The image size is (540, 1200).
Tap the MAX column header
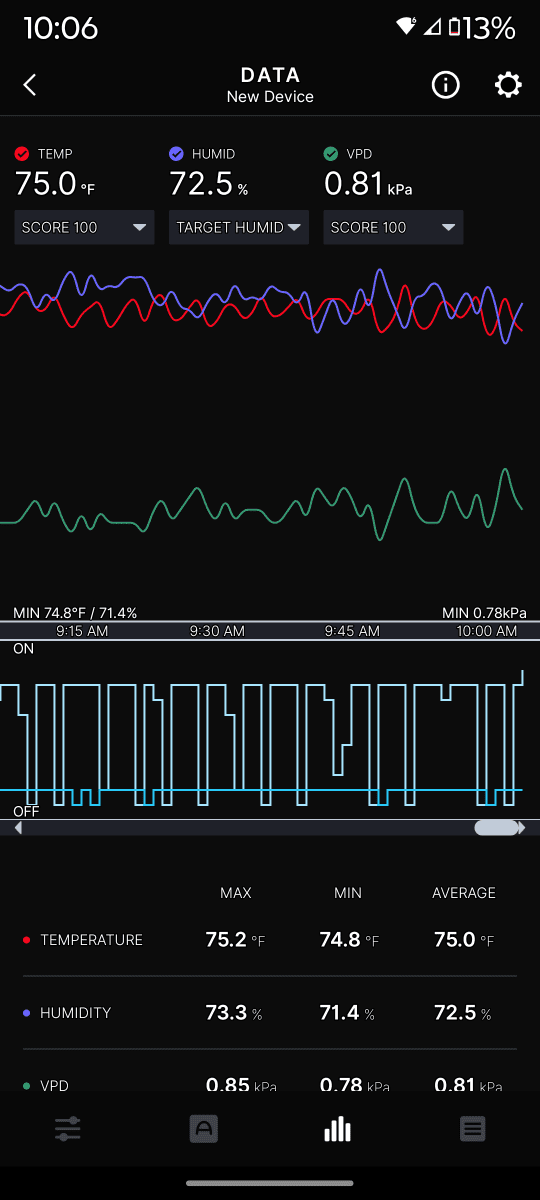236,893
